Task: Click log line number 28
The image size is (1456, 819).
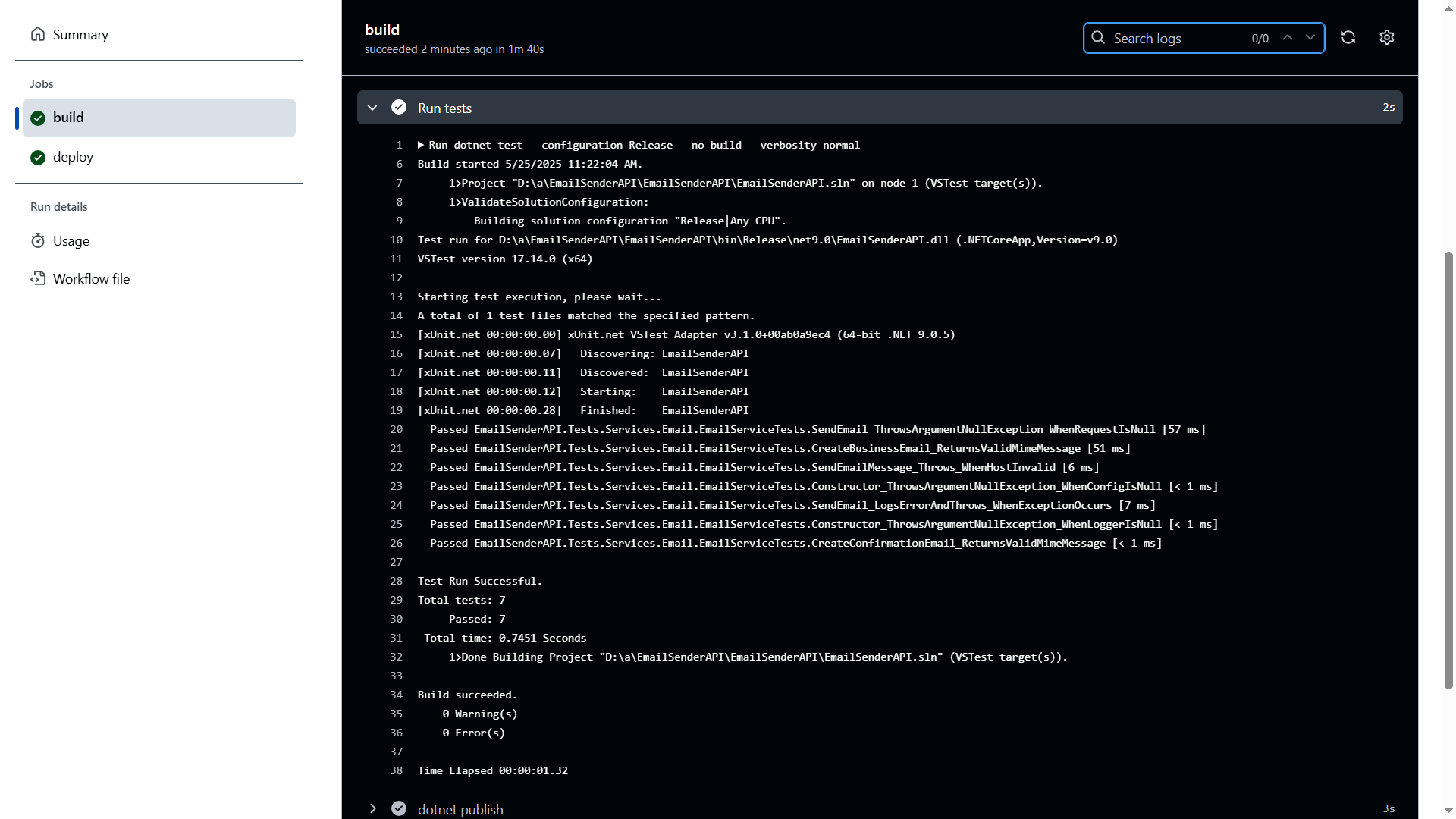Action: pos(397,581)
